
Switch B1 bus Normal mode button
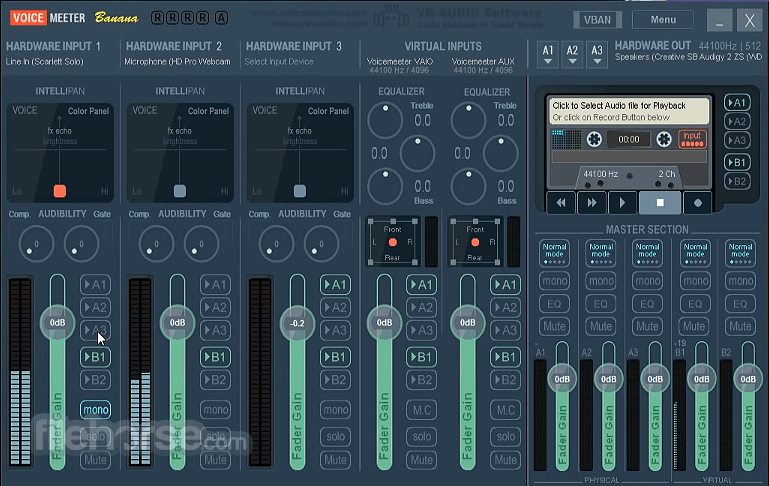point(695,253)
